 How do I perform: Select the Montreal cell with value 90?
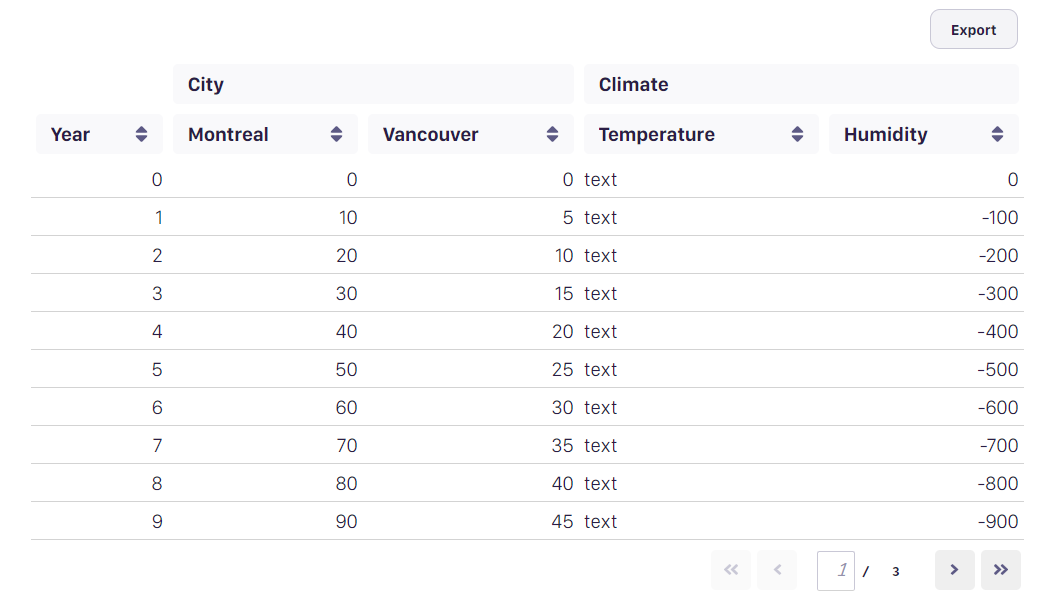(346, 522)
